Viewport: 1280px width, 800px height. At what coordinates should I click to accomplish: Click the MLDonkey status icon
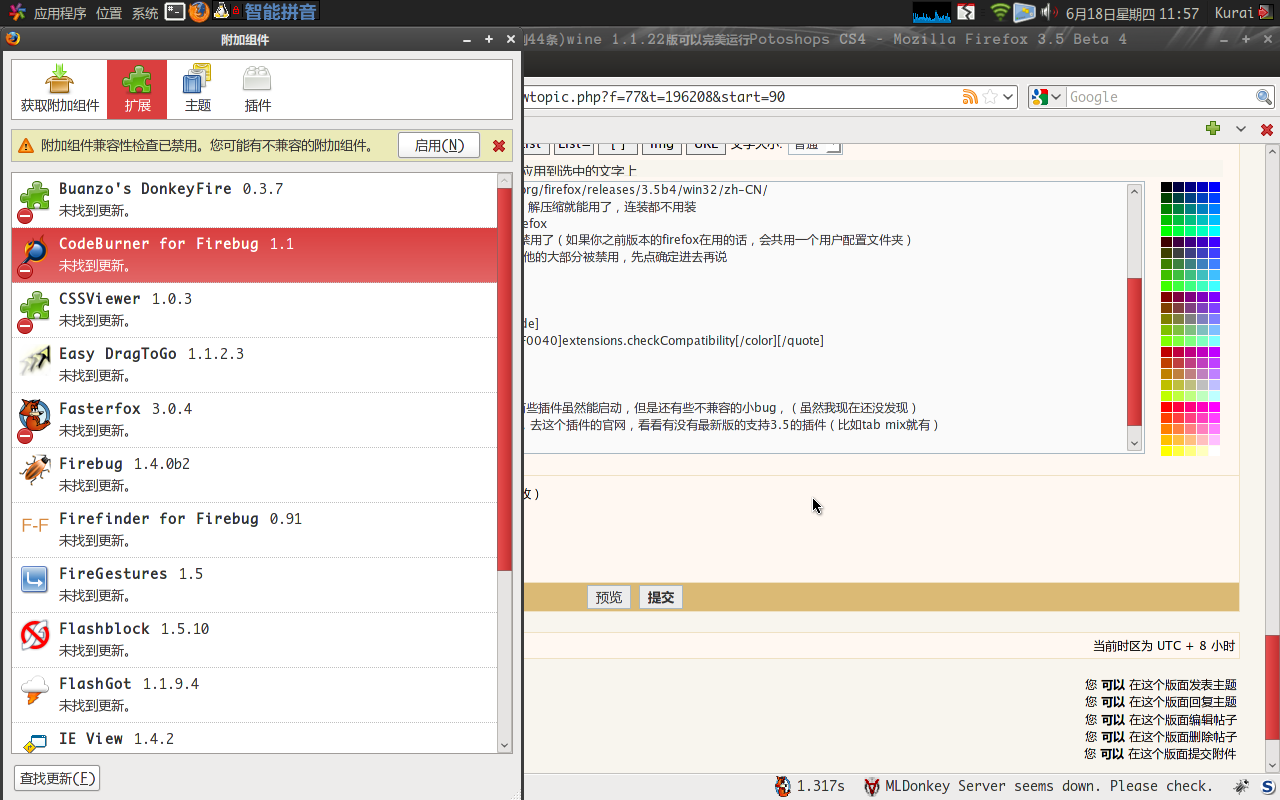tap(871, 786)
